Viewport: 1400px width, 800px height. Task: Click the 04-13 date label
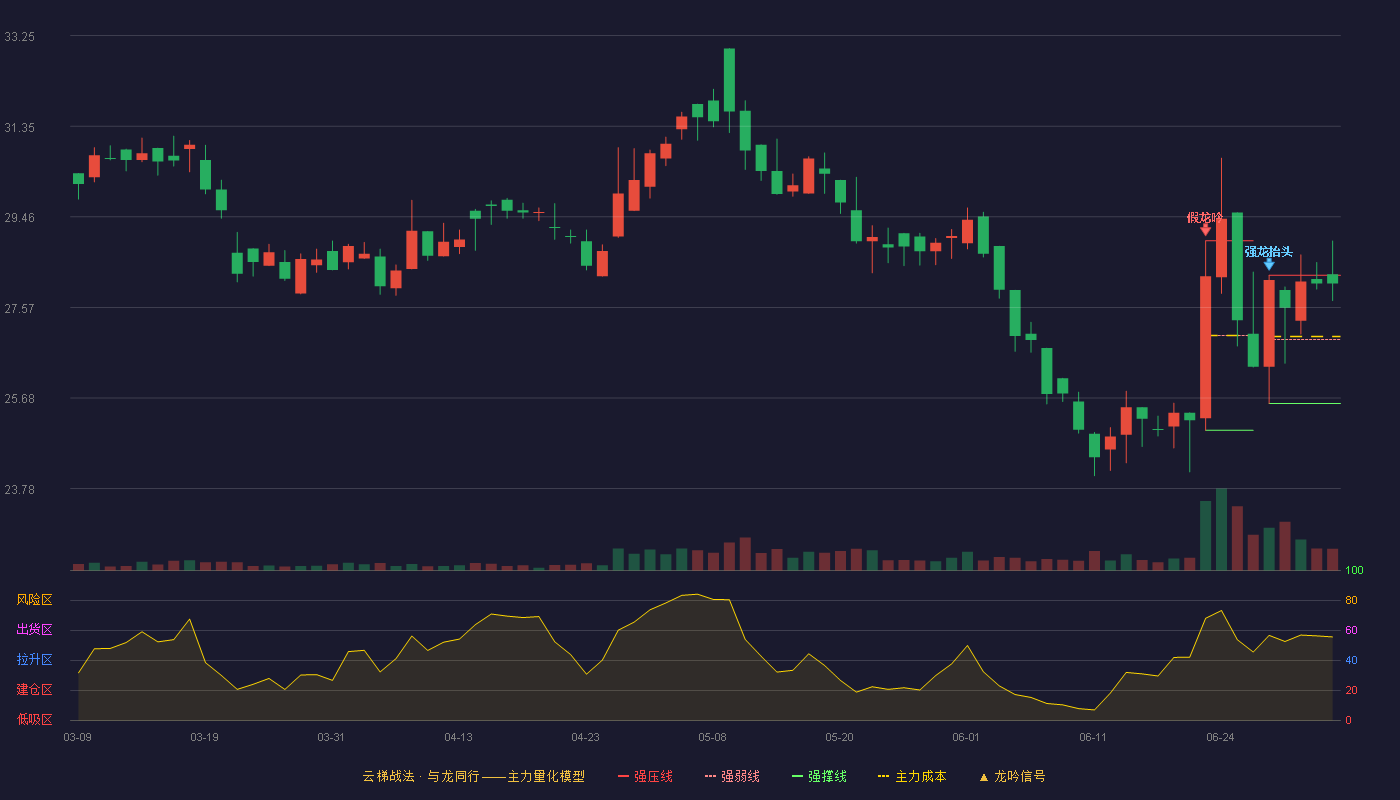click(459, 737)
